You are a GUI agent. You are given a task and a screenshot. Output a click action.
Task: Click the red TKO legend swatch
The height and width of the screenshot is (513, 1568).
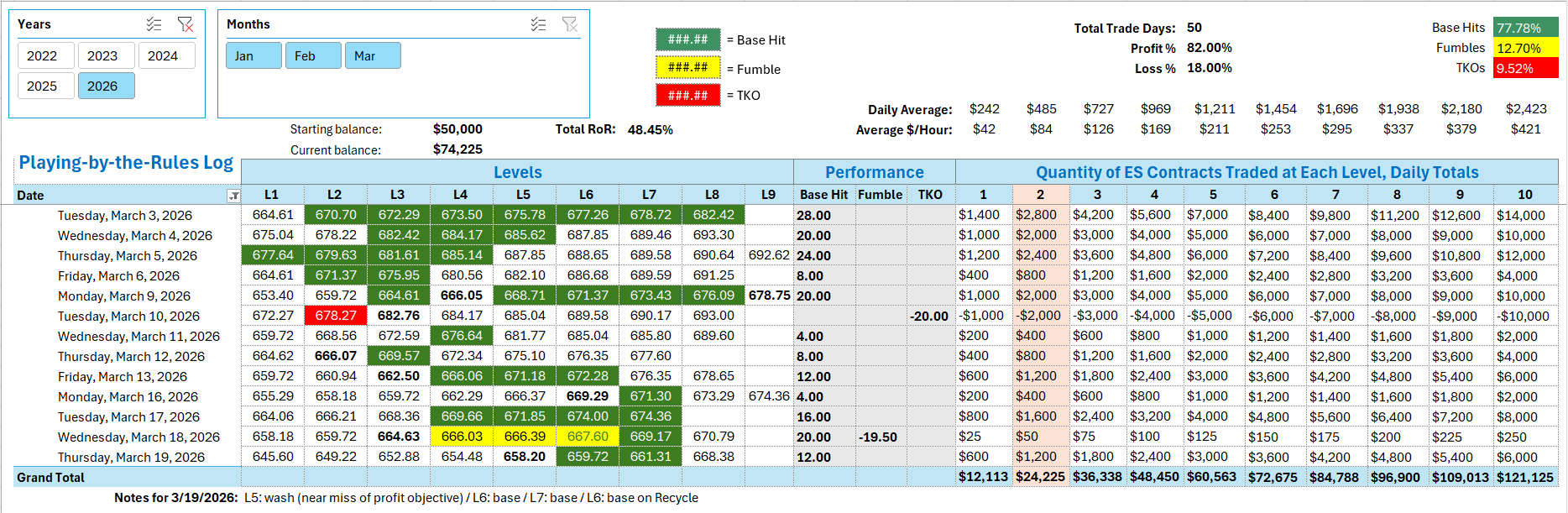tap(687, 95)
